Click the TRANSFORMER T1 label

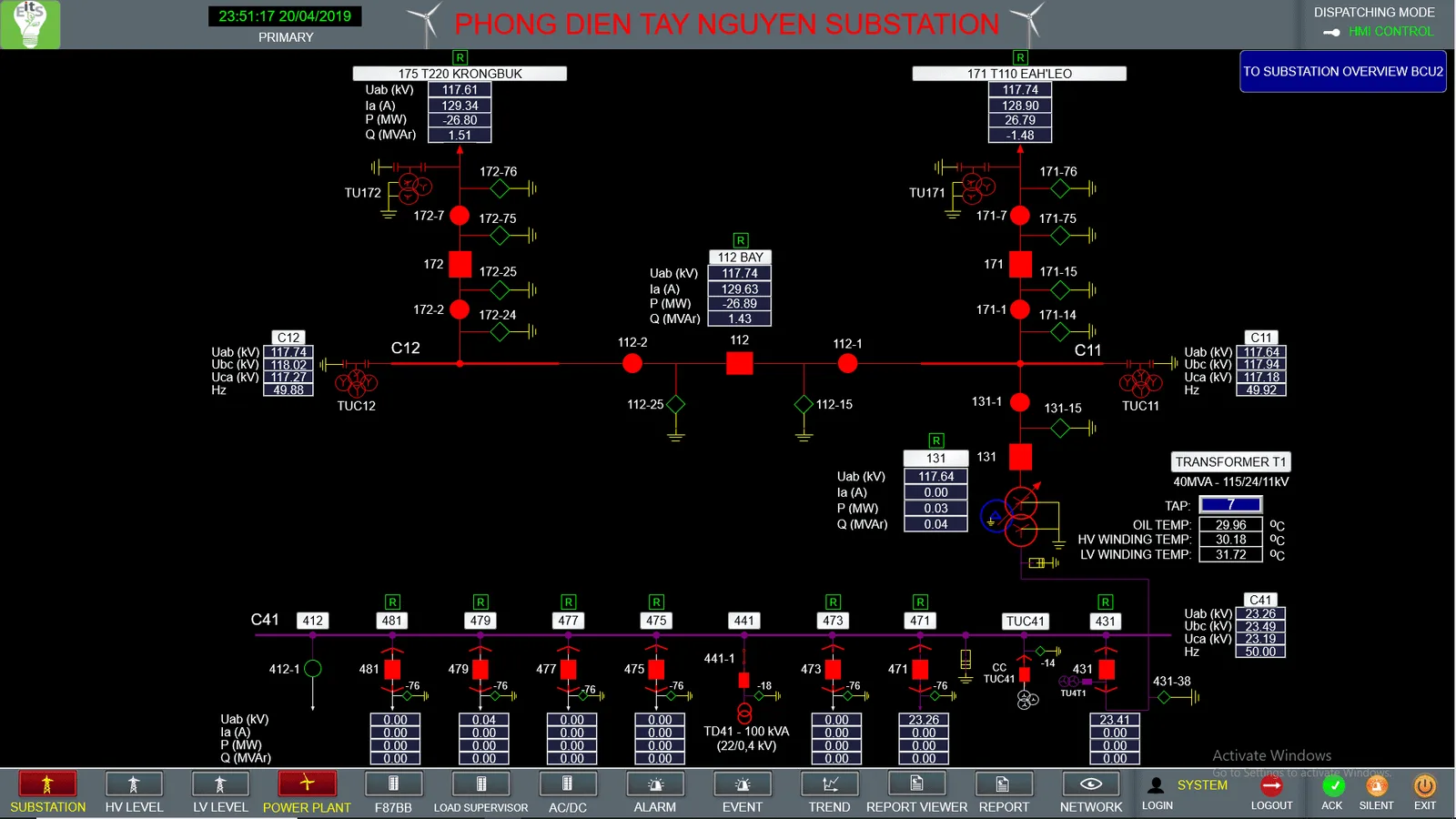pyautogui.click(x=1230, y=462)
